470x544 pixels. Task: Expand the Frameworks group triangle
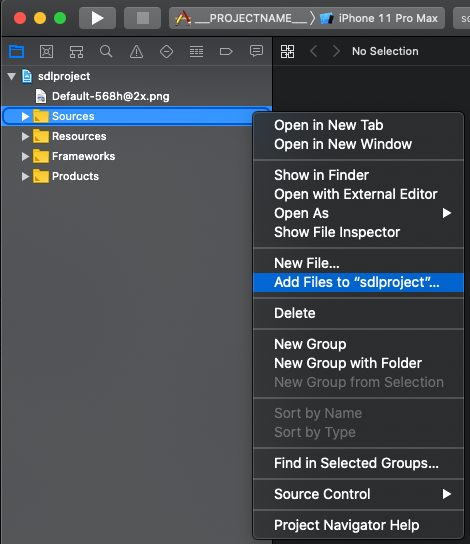click(x=25, y=156)
